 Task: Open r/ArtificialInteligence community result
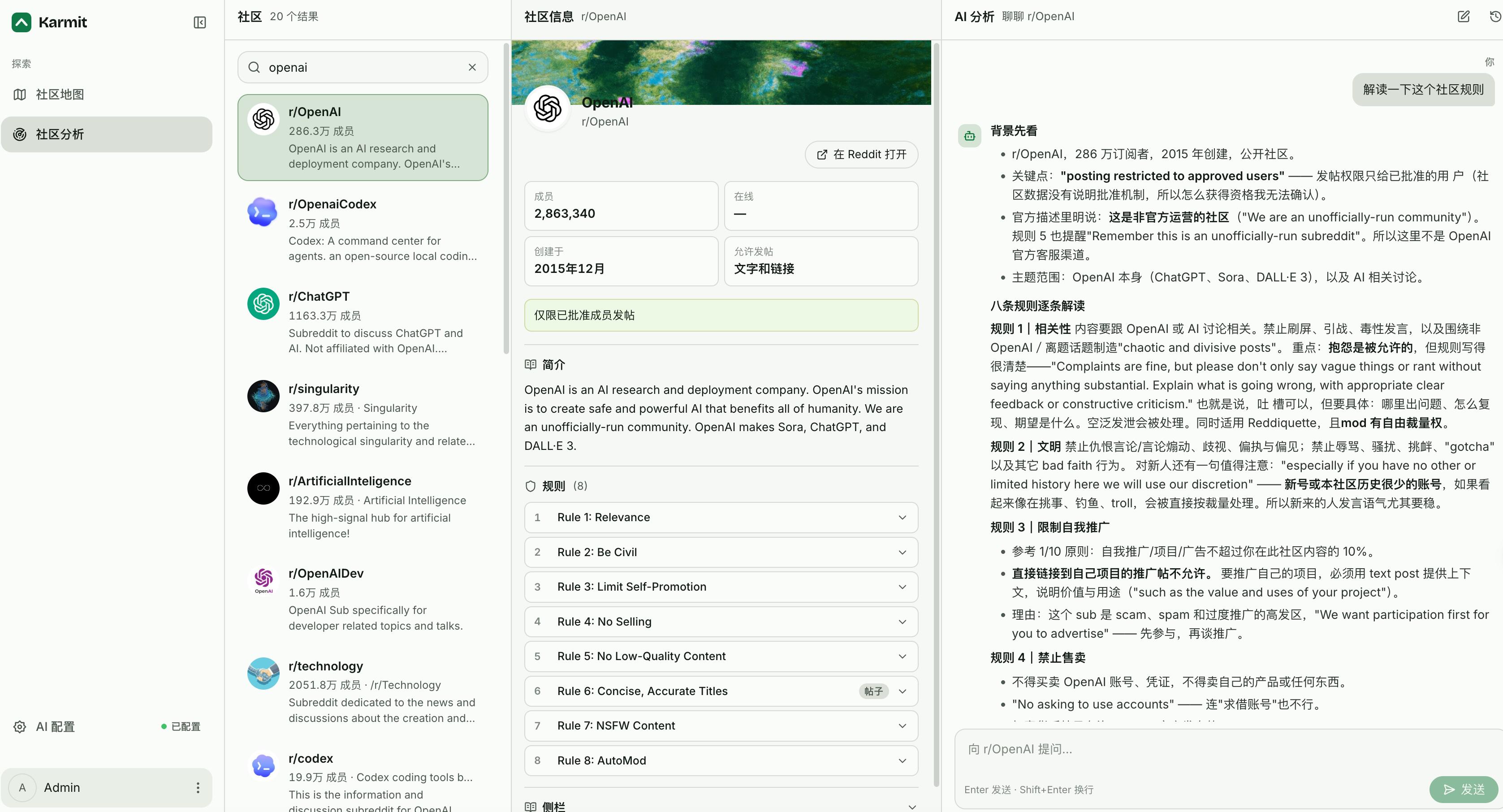pyautogui.click(x=363, y=507)
